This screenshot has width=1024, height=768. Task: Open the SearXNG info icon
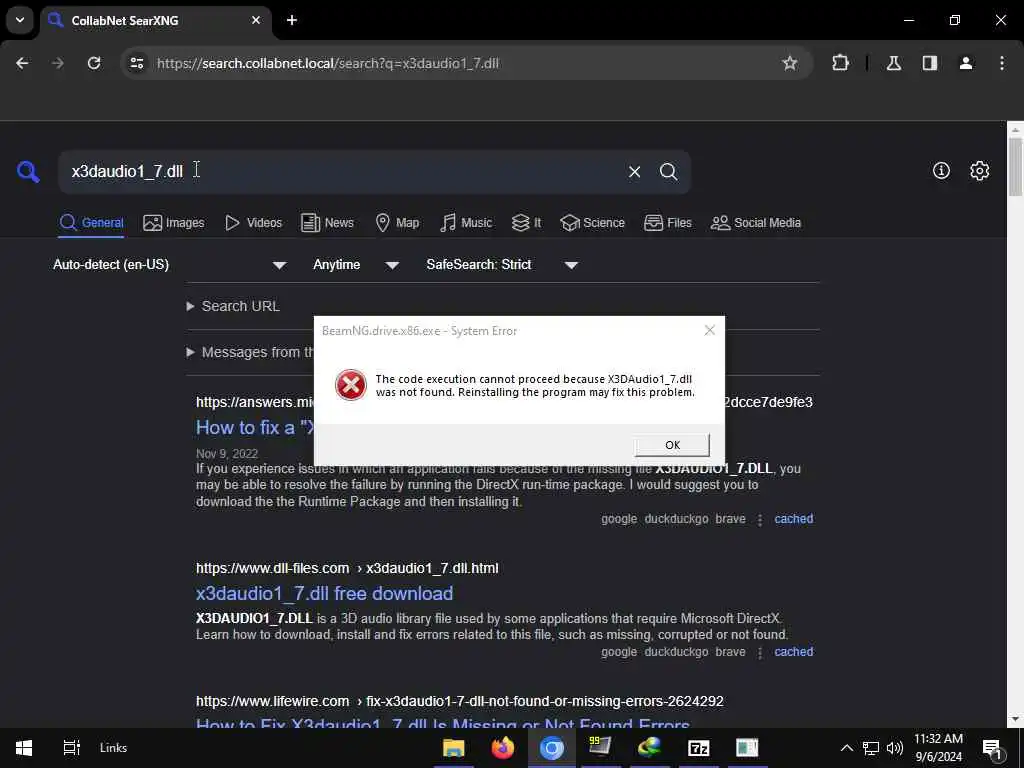coord(941,170)
